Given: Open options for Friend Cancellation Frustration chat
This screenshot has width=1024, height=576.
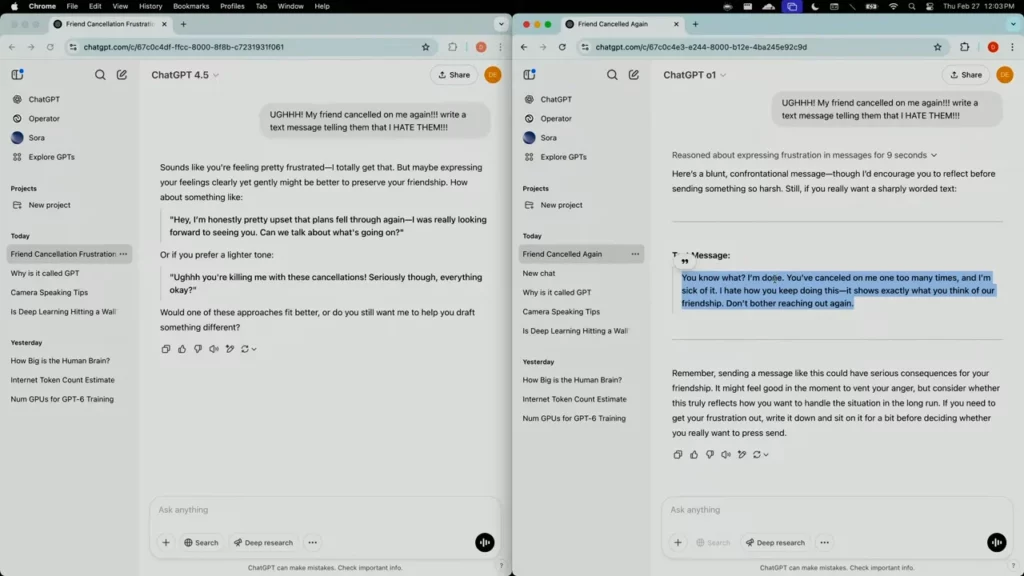Looking at the screenshot, I should (x=123, y=254).
